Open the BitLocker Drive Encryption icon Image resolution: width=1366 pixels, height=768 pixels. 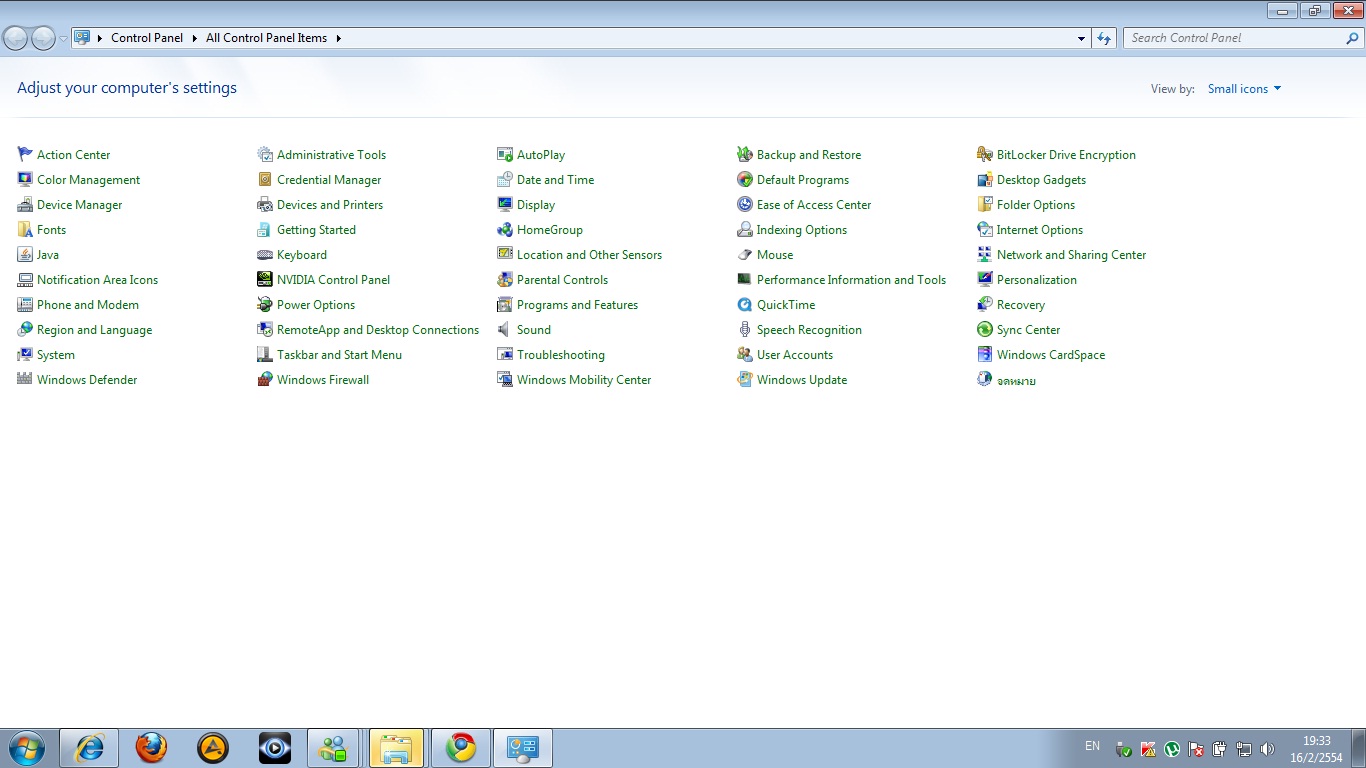tap(985, 154)
